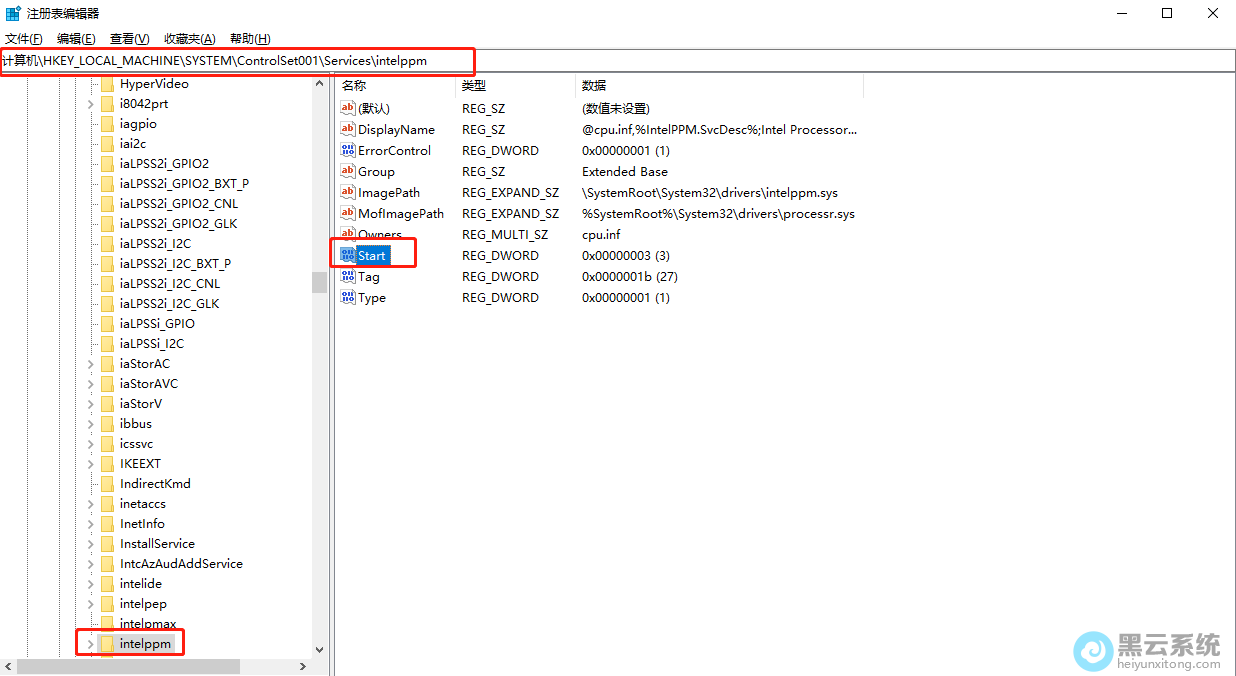The image size is (1236, 676).
Task: Click the DWORD icon beside ErrorControl
Action: [x=348, y=150]
